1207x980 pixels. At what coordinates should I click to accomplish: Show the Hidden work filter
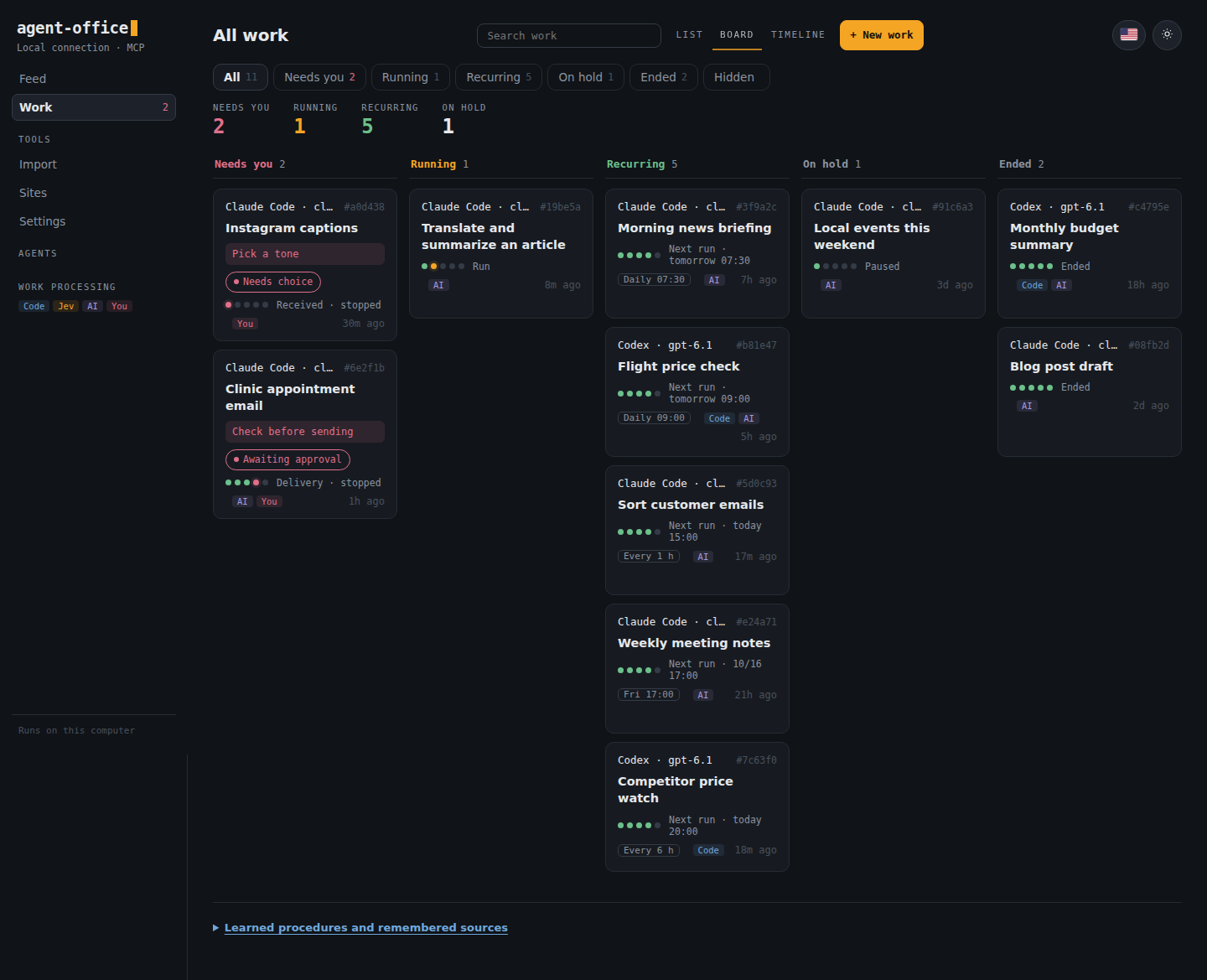click(x=737, y=77)
